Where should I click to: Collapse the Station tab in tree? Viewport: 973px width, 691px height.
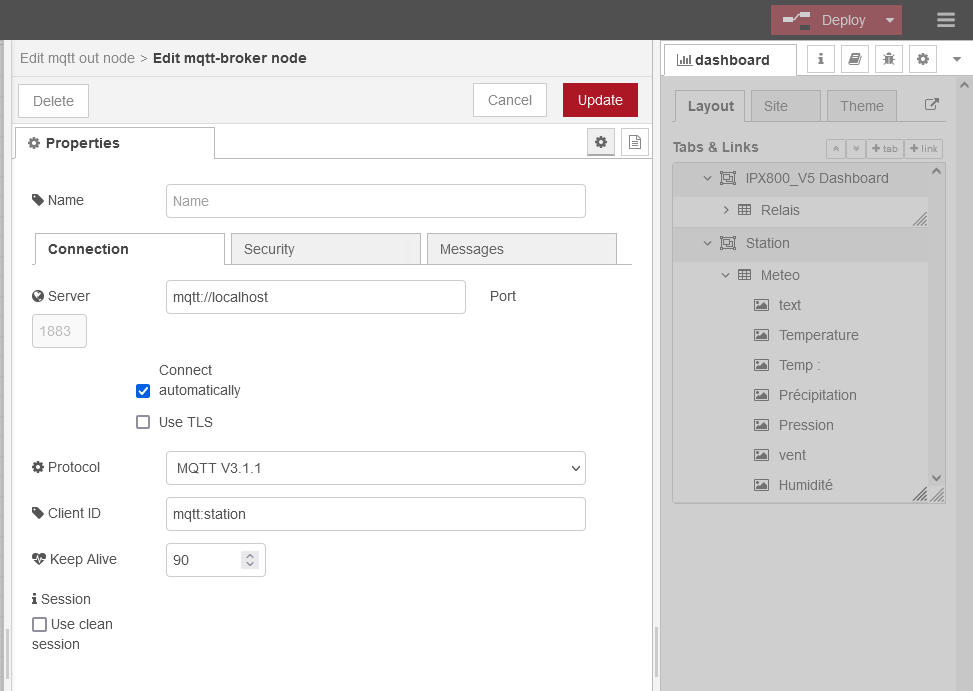pos(707,243)
